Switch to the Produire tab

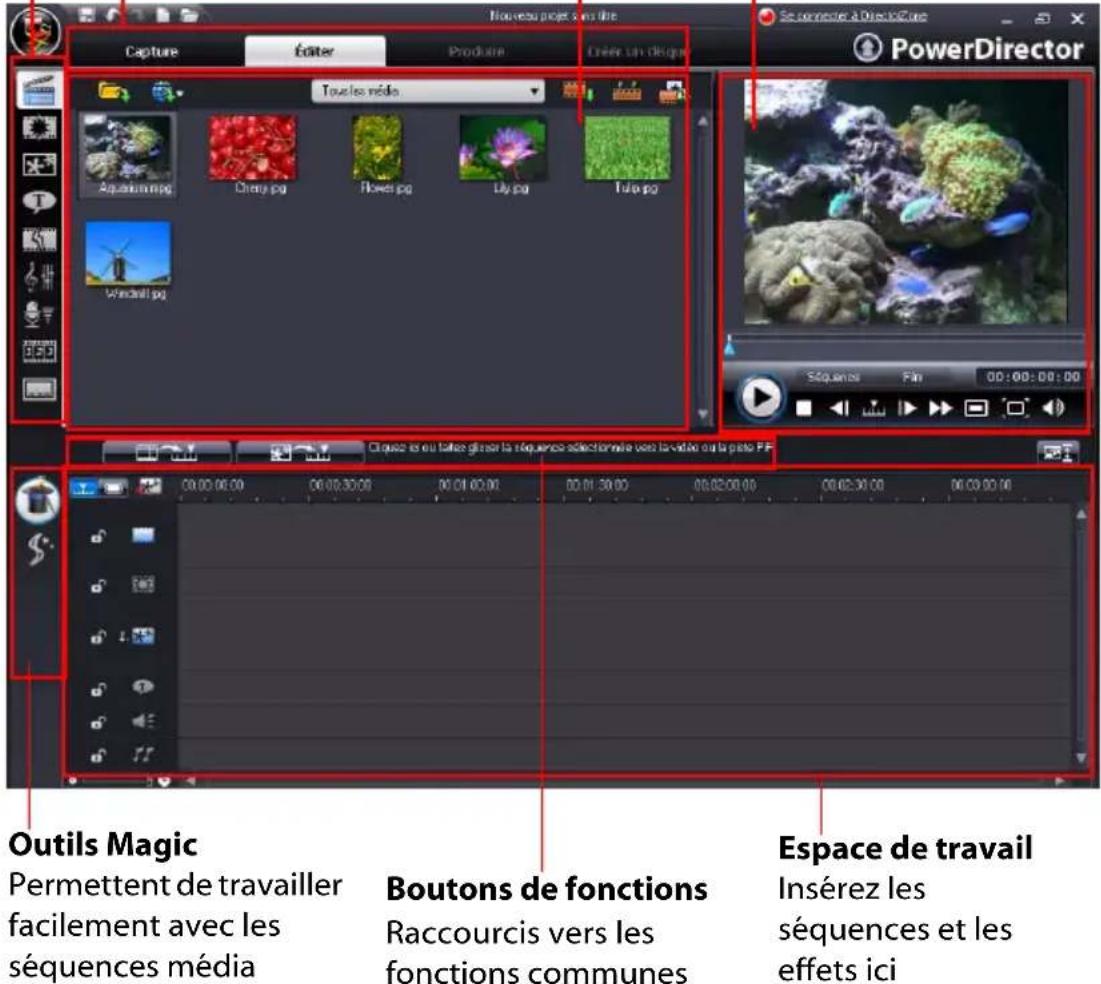476,51
